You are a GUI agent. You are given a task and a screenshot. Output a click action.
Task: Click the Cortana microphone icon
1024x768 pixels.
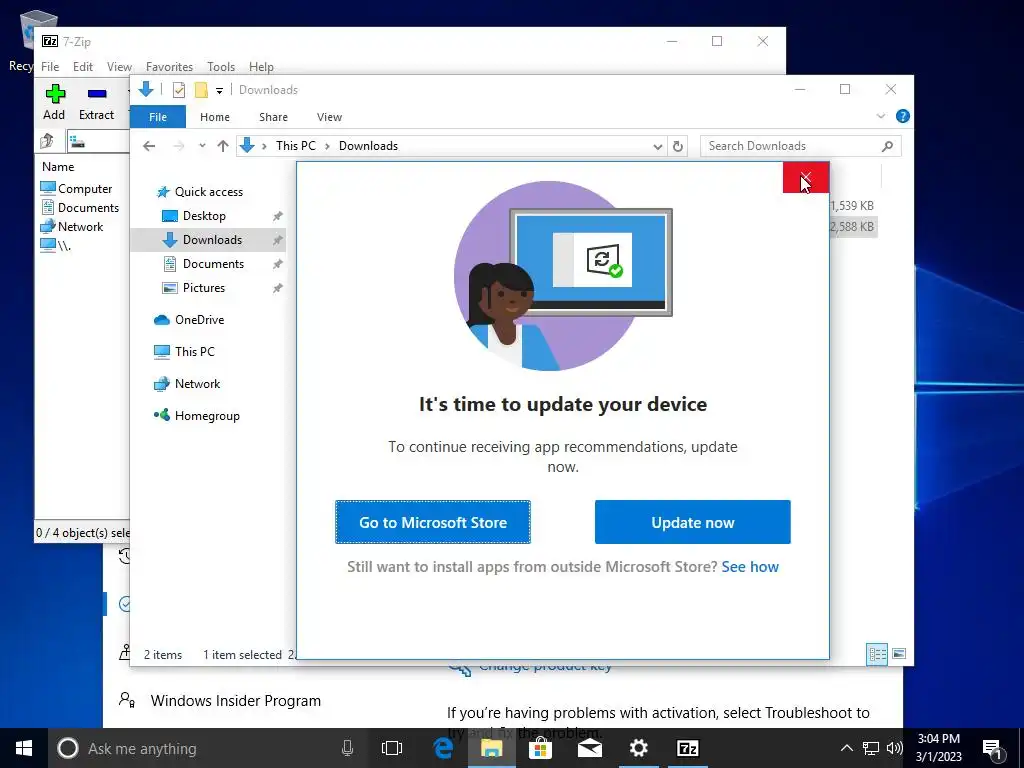click(x=347, y=748)
